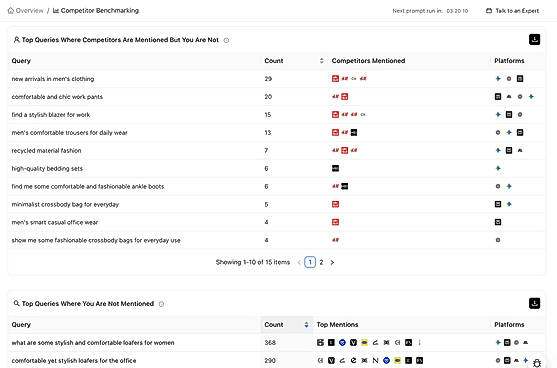This screenshot has width=557, height=368.
Task: Click the bug report icon at bottom right
Action: coord(537,363)
